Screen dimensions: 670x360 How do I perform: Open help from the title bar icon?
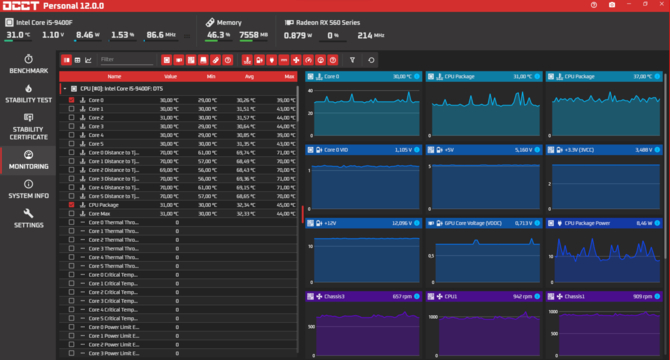point(594,5)
